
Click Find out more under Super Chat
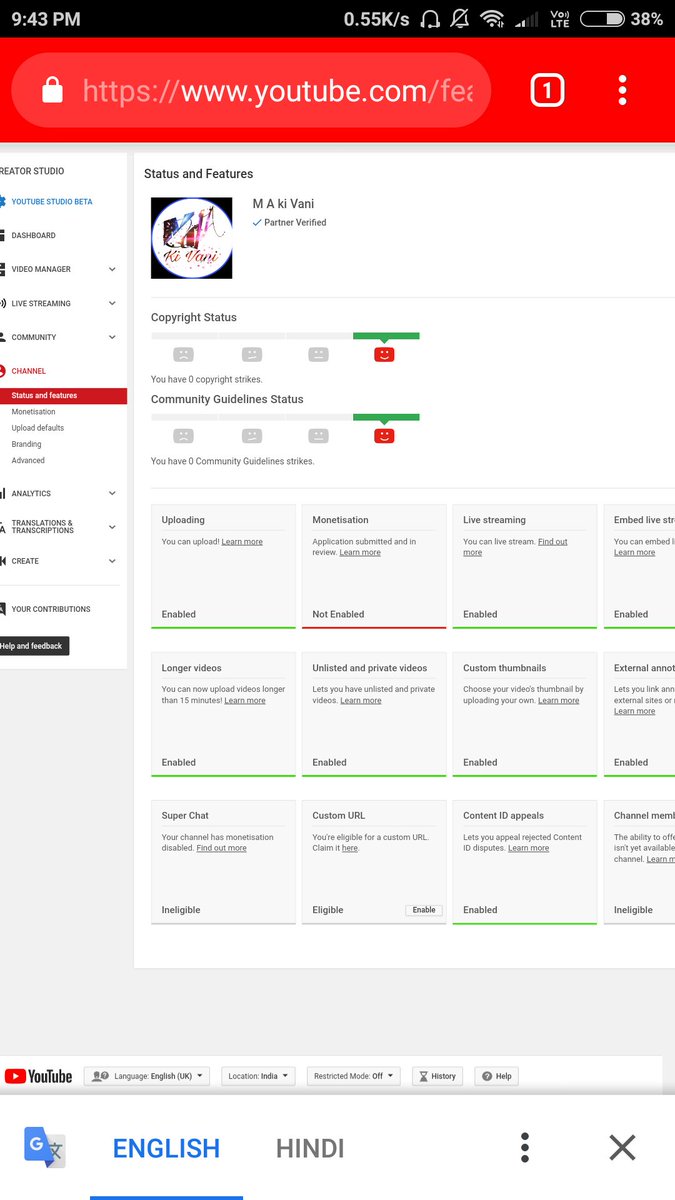coord(221,848)
